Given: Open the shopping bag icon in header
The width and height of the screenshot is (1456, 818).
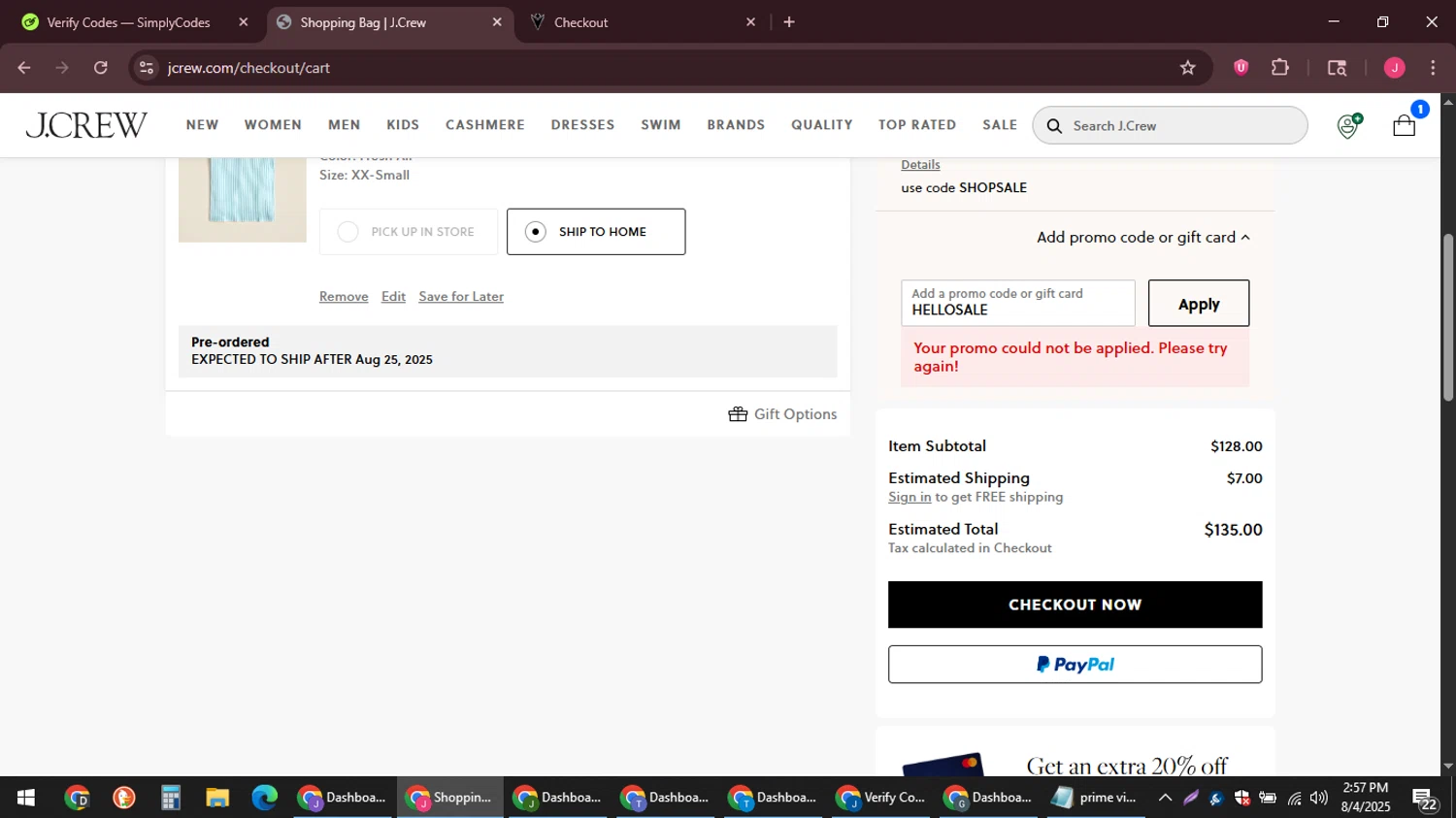Looking at the screenshot, I should coord(1404,125).
